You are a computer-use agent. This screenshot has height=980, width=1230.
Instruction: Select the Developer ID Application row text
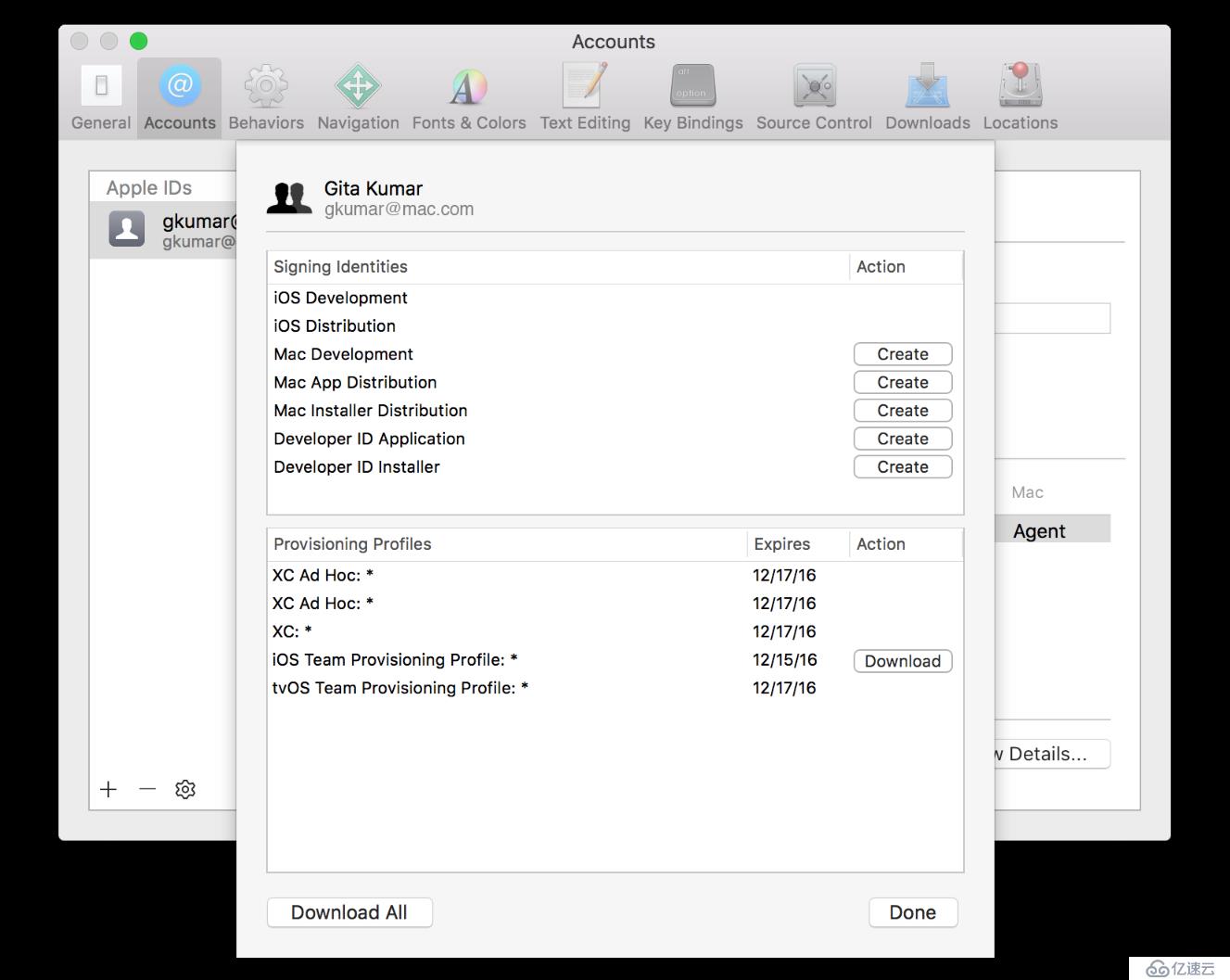(369, 439)
